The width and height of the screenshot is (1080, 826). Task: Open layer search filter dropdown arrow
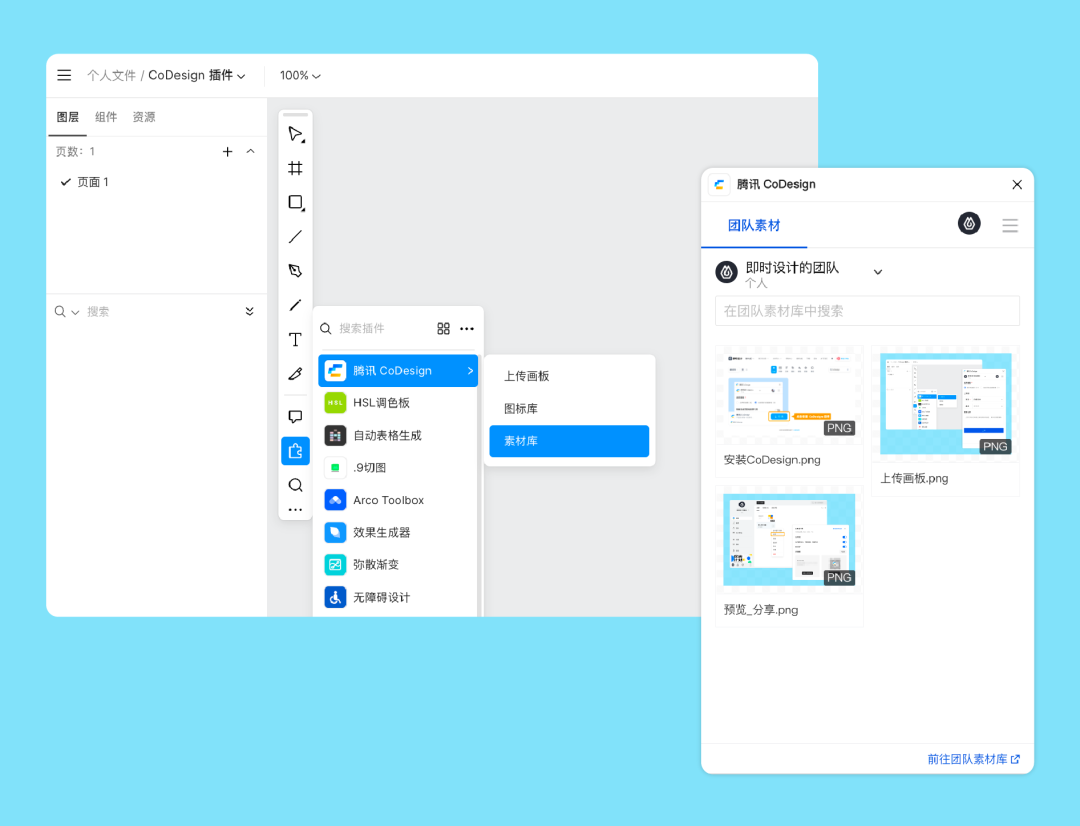pos(75,312)
